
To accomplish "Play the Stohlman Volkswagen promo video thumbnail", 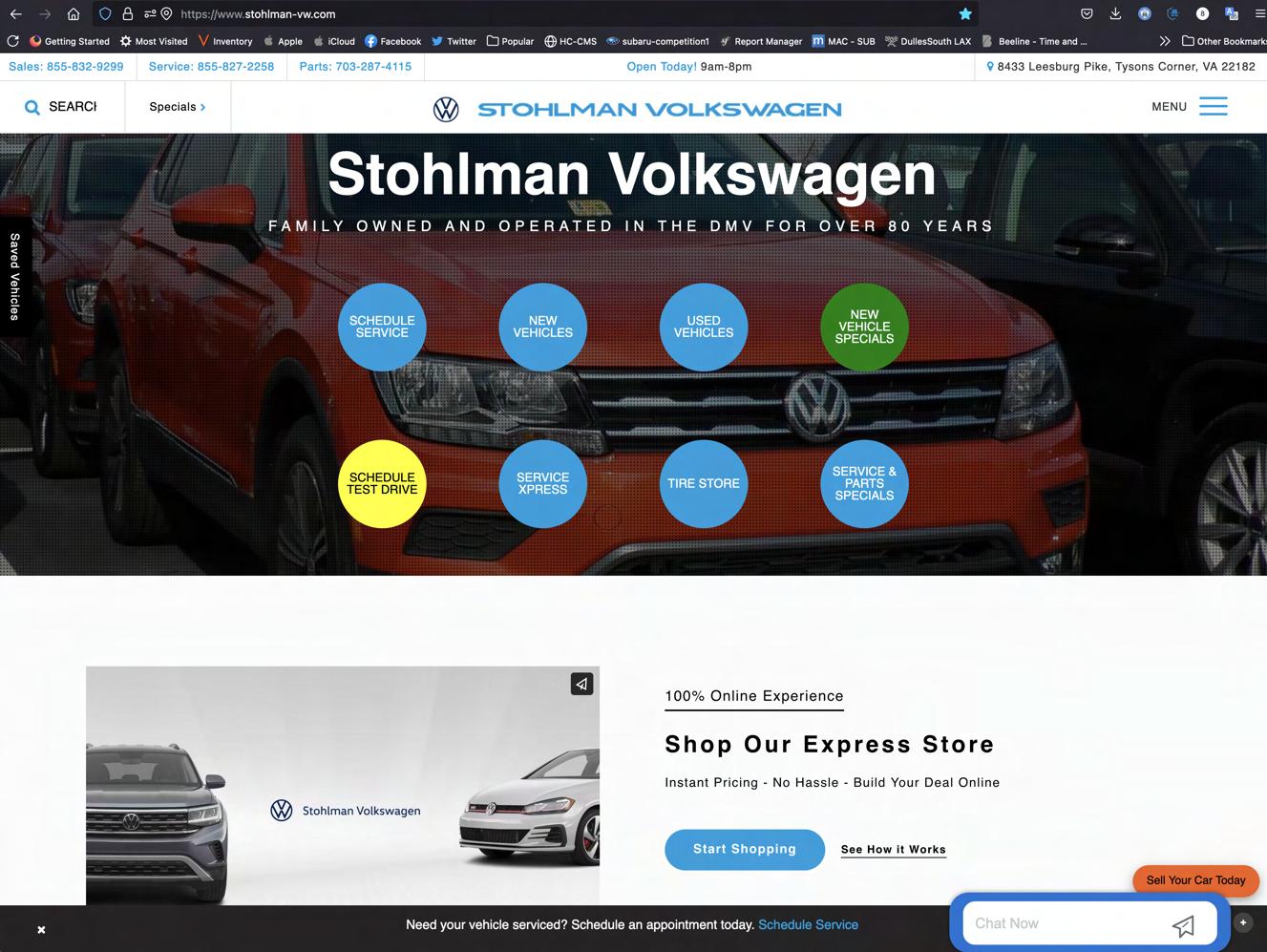I will 343,786.
